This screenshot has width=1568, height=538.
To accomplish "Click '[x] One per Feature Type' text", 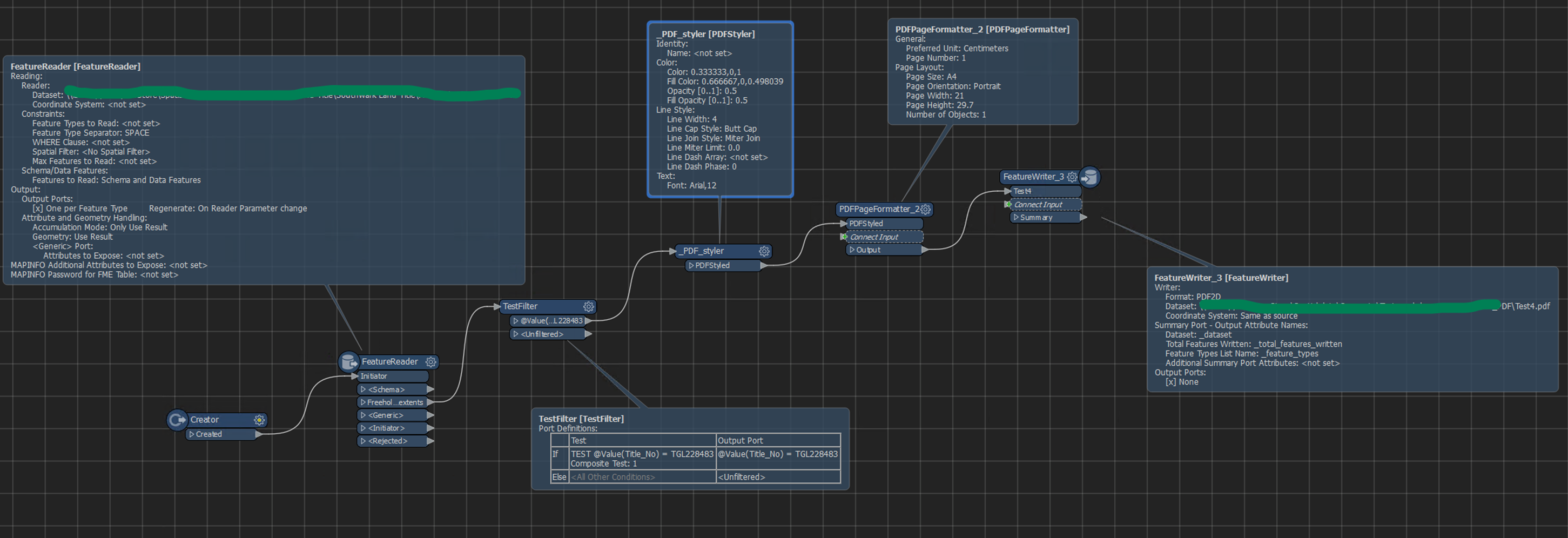I will (80, 209).
